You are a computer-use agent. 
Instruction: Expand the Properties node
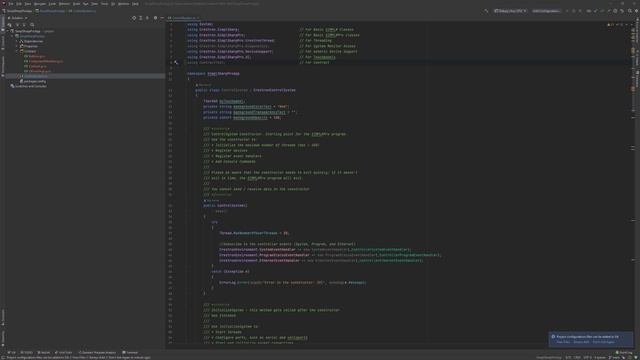point(17,46)
